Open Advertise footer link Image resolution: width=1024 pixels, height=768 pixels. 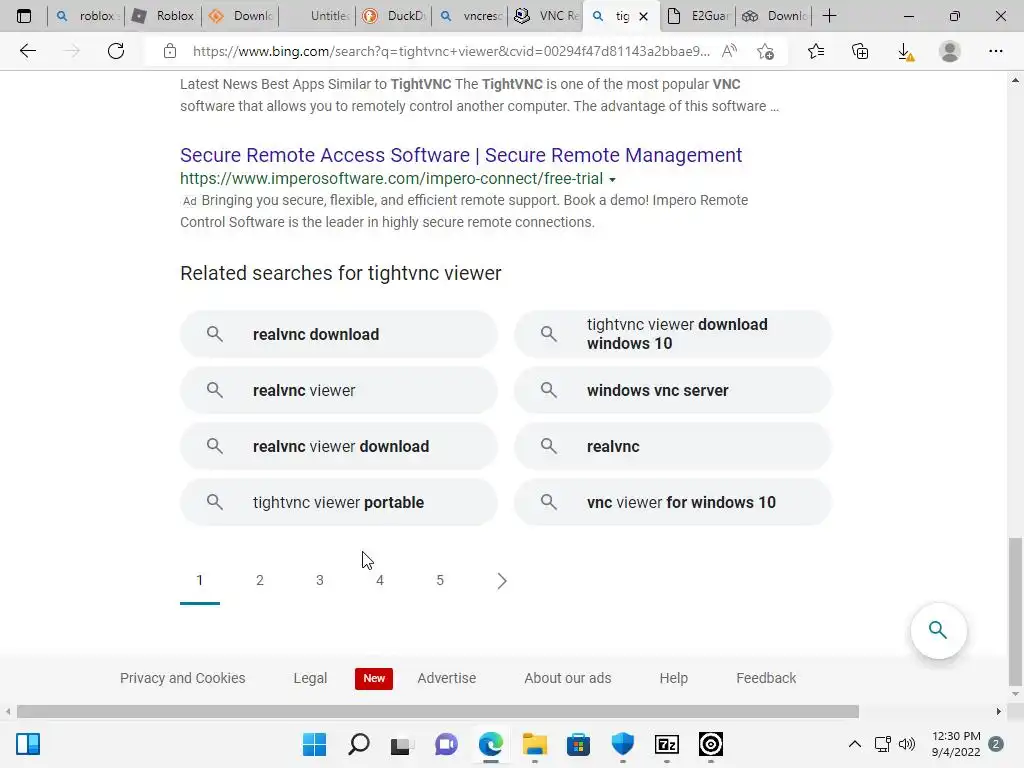tap(447, 679)
